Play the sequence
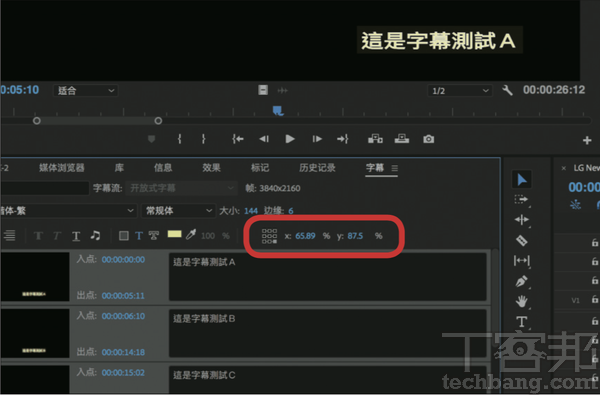 pos(290,139)
